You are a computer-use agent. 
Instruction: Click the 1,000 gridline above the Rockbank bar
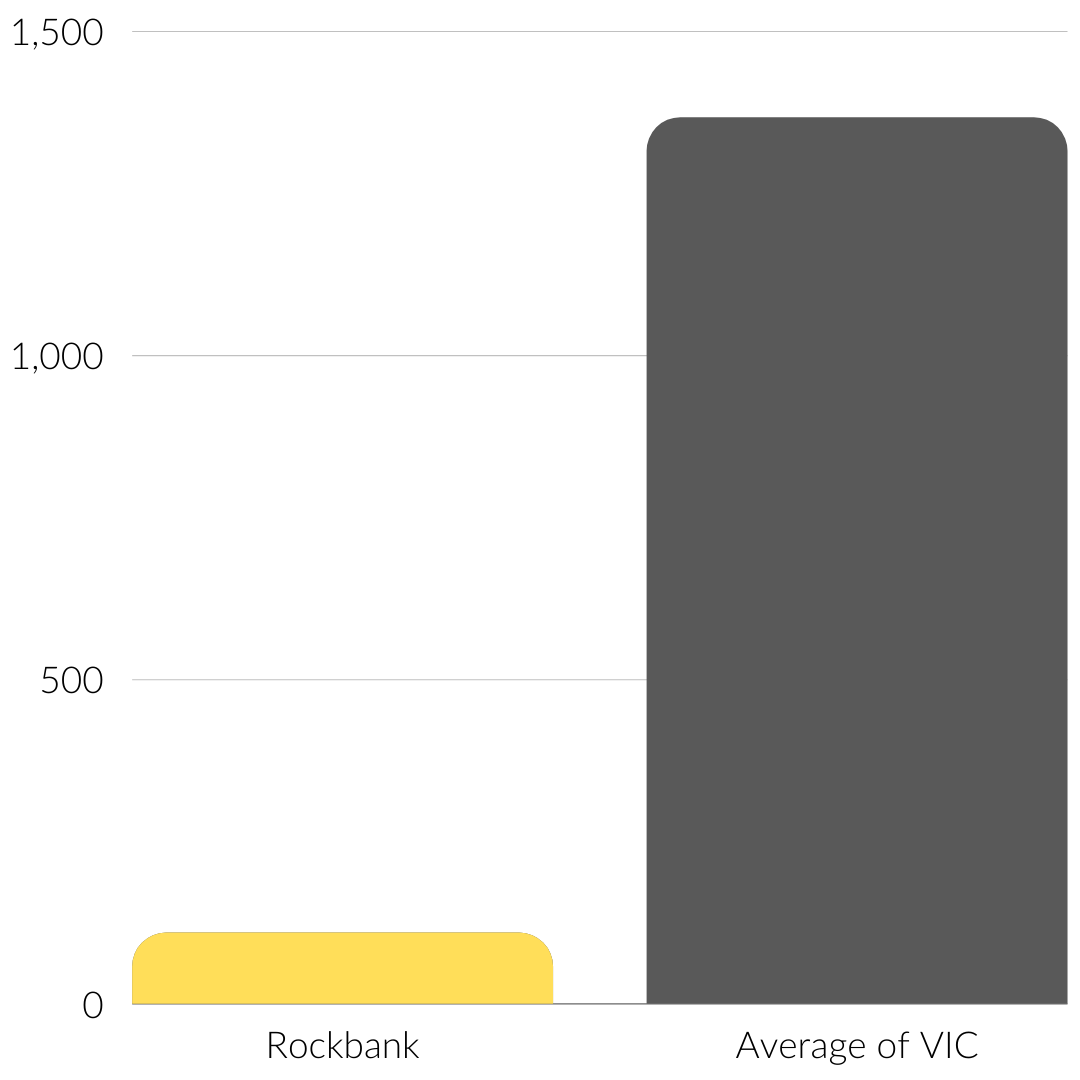(342, 355)
